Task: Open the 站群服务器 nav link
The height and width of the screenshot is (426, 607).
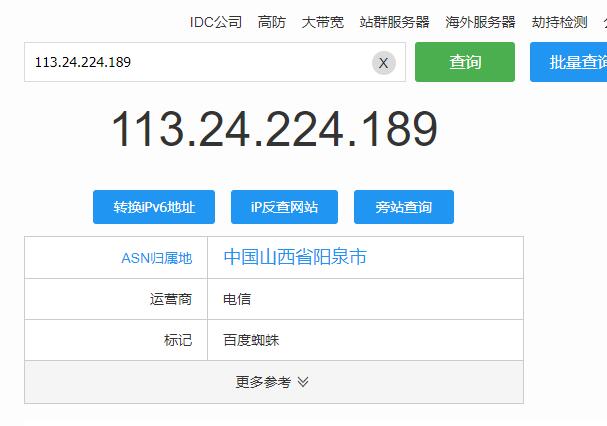Action: (x=394, y=22)
